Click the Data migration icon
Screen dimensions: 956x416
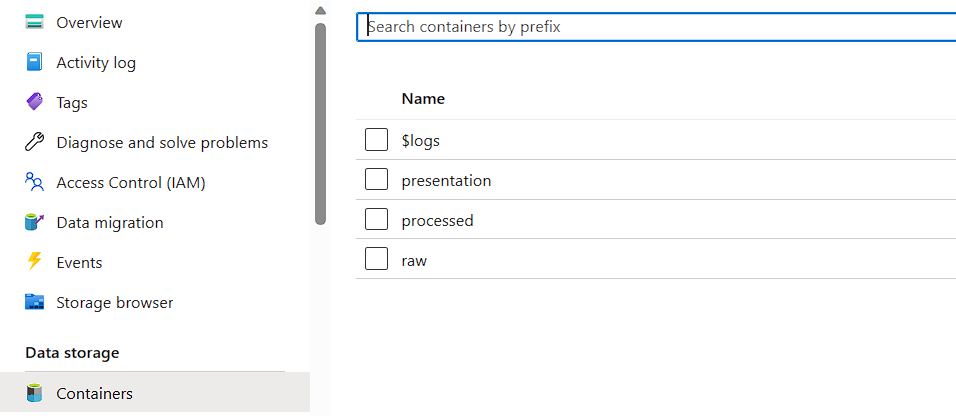point(35,222)
